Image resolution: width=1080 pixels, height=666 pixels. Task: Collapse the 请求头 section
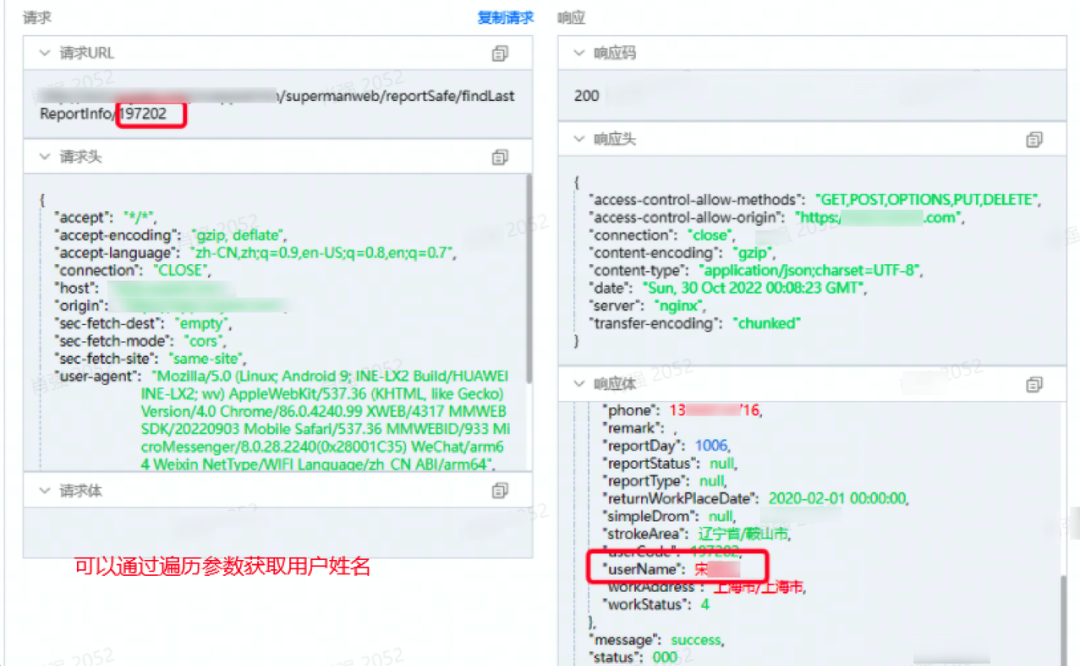pos(45,157)
